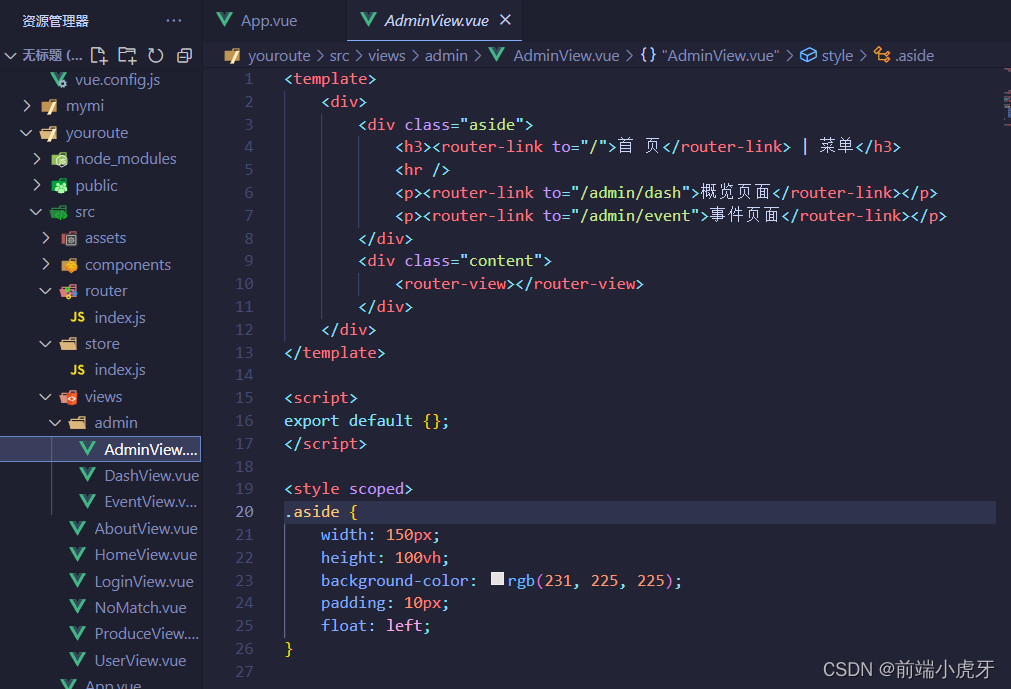This screenshot has height=689, width=1011.
Task: Click src in the breadcrumb path
Action: click(340, 56)
